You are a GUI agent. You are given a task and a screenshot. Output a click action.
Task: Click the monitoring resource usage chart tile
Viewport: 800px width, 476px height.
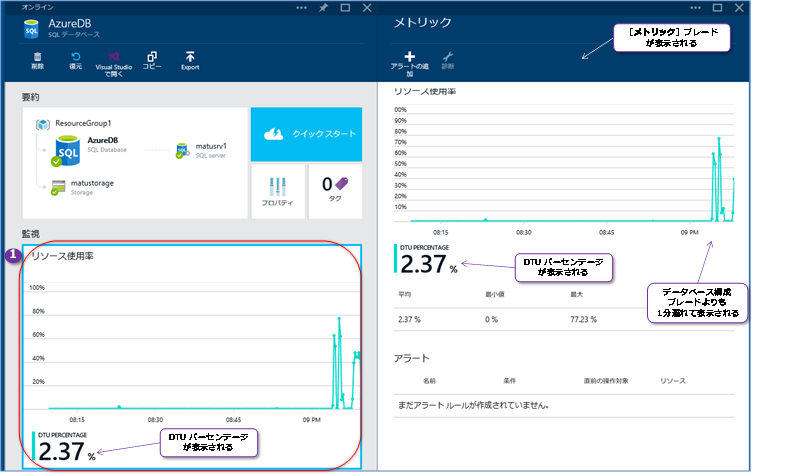pyautogui.click(x=192, y=356)
